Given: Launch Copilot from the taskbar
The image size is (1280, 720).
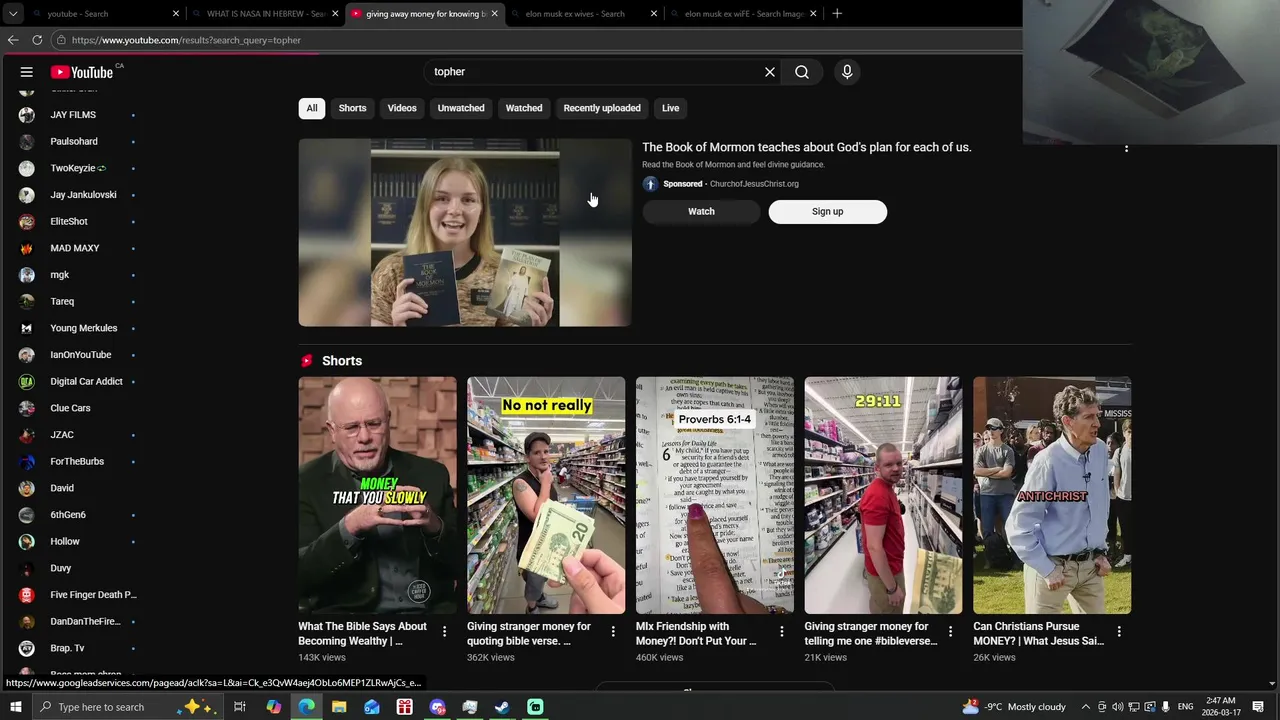Looking at the screenshot, I should [274, 707].
